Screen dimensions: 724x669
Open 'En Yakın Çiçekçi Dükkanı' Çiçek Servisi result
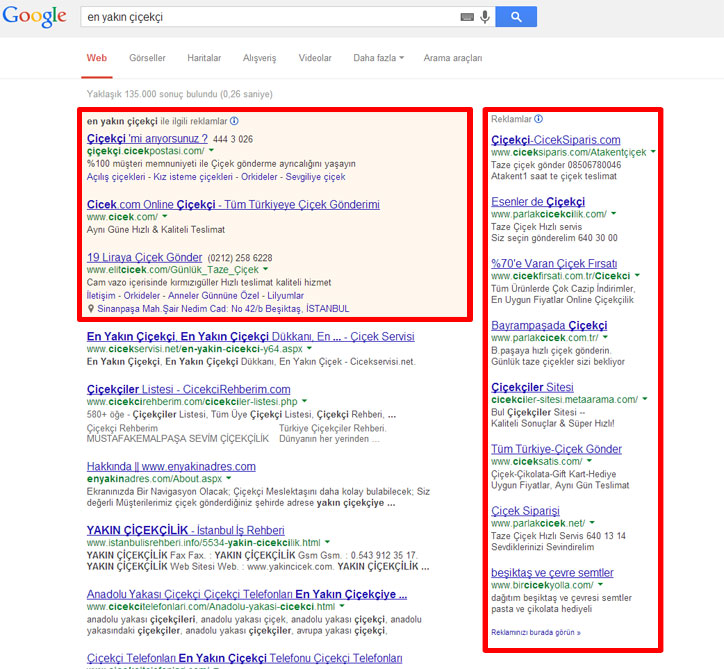(251, 337)
